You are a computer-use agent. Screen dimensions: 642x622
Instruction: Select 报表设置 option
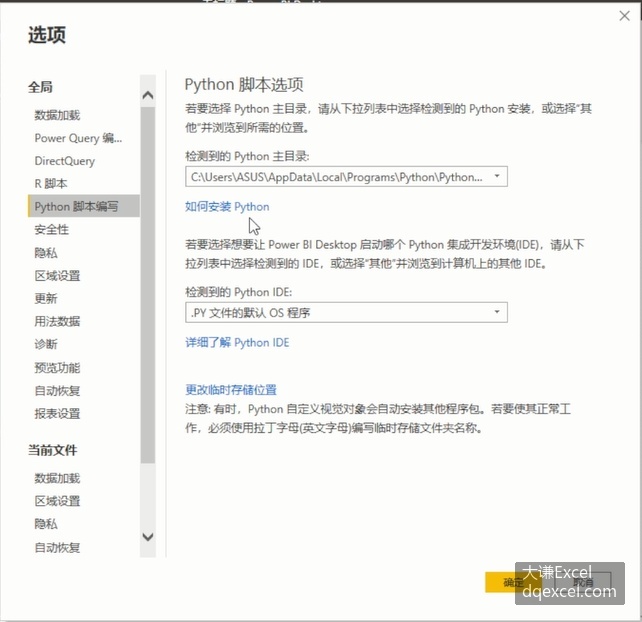(57, 414)
